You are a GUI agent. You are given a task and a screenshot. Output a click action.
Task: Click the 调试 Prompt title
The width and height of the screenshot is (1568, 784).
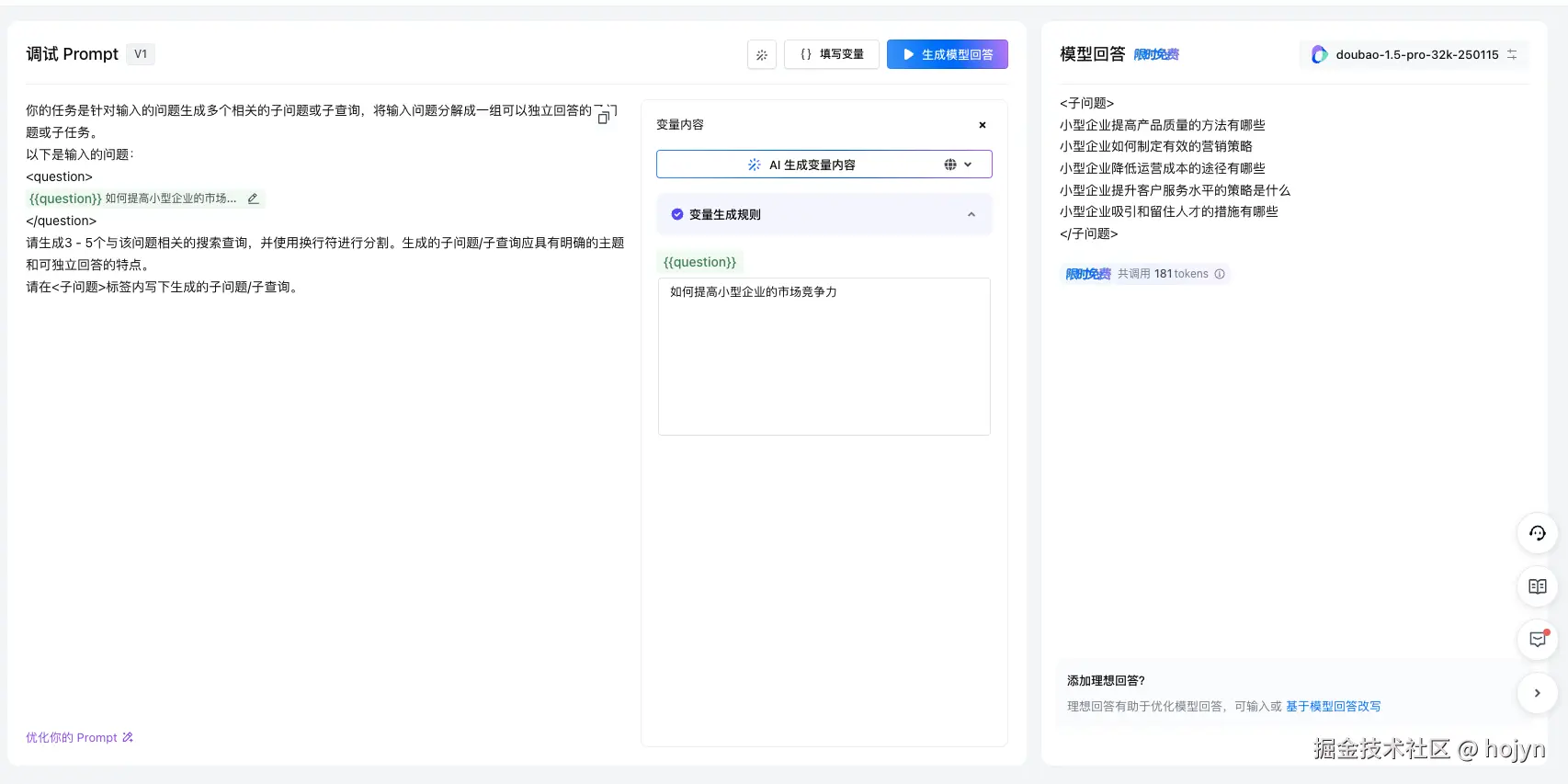pyautogui.click(x=73, y=54)
